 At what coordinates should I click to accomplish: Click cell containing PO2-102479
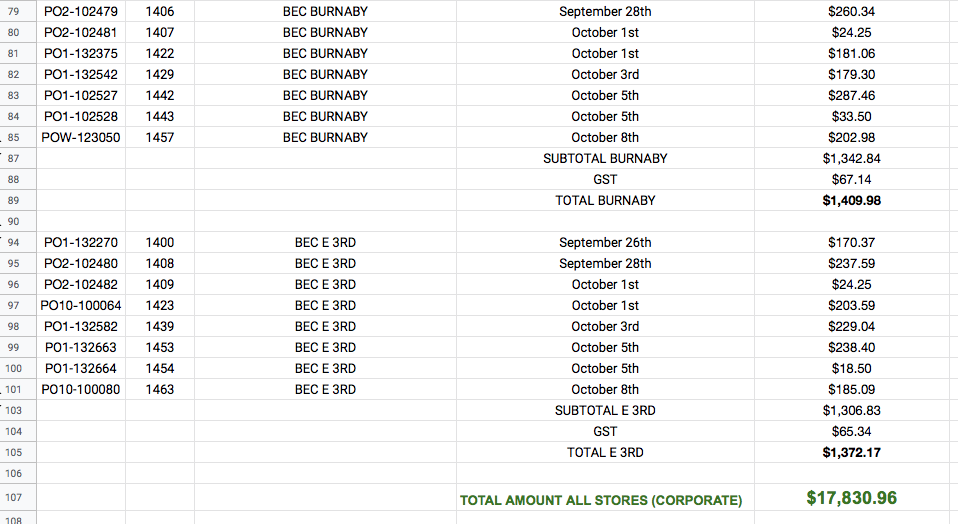coord(81,11)
